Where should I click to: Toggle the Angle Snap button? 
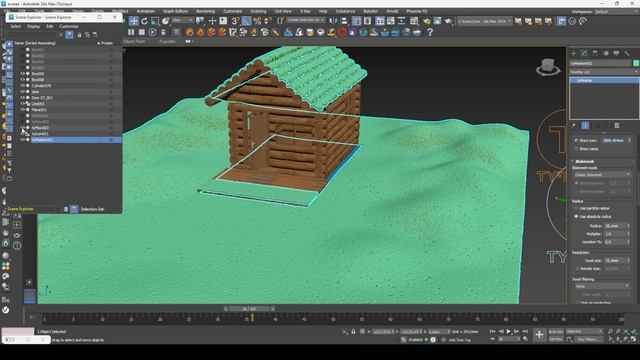tap(246, 21)
